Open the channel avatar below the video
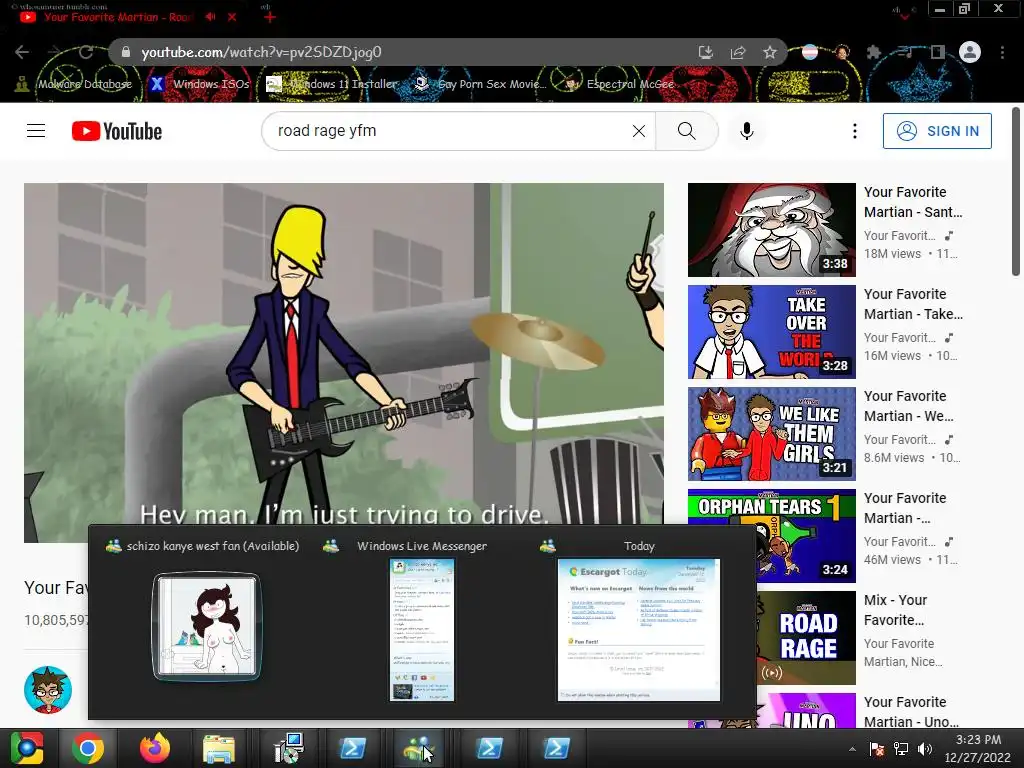 point(48,690)
